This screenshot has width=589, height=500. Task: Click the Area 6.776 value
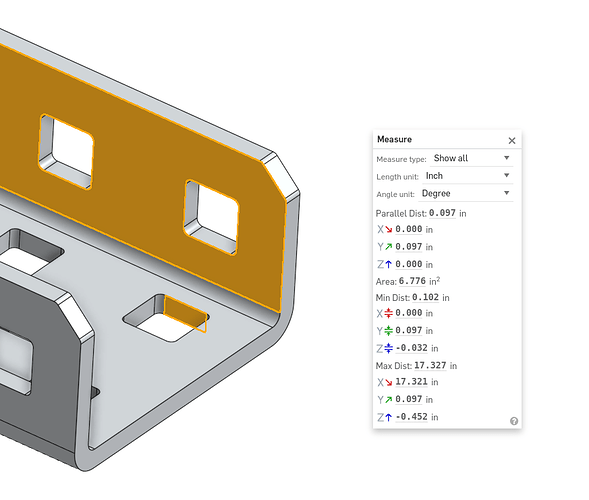(412, 281)
